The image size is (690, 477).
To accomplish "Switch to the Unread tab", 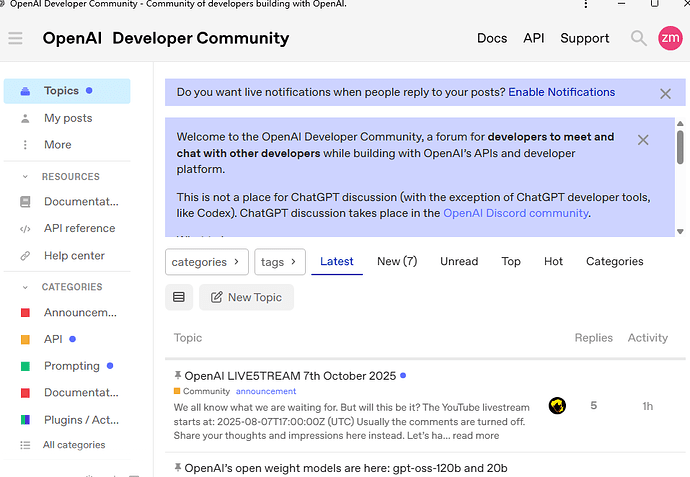I will point(459,261).
